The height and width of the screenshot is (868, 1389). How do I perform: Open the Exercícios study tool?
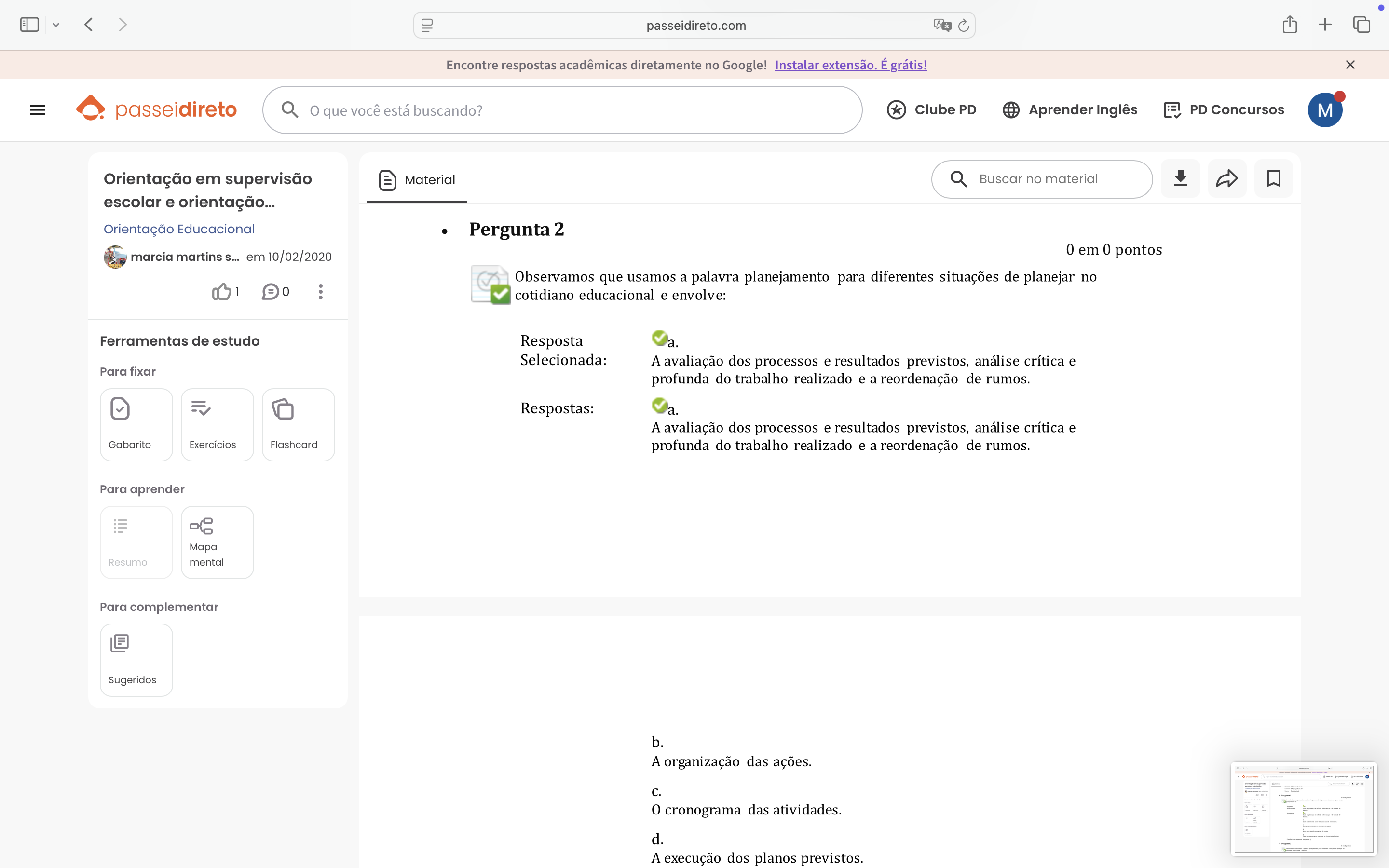(217, 424)
